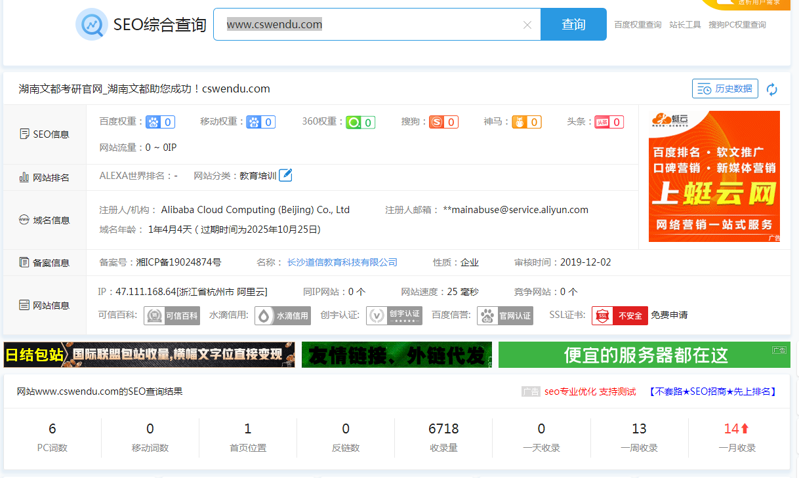Click the SEO信息 row icon
799x478 pixels.
click(24, 134)
